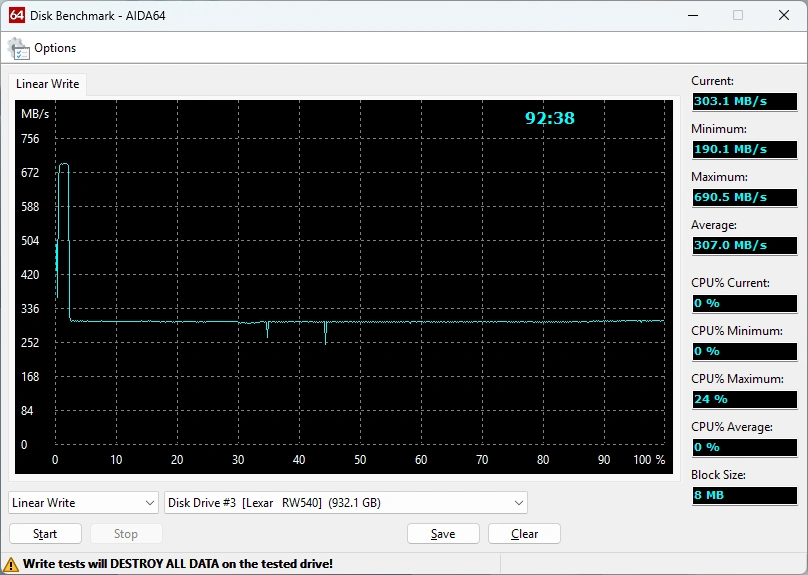The height and width of the screenshot is (575, 808).
Task: Switch to the Linear Write tab
Action: [47, 84]
